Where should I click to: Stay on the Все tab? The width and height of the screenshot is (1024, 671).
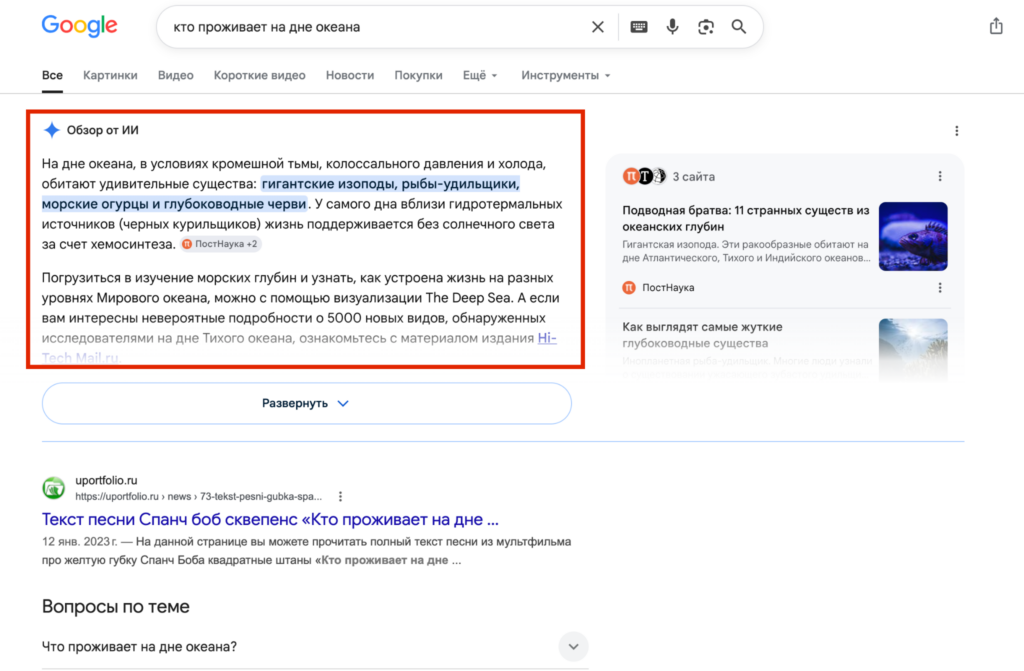[x=52, y=75]
